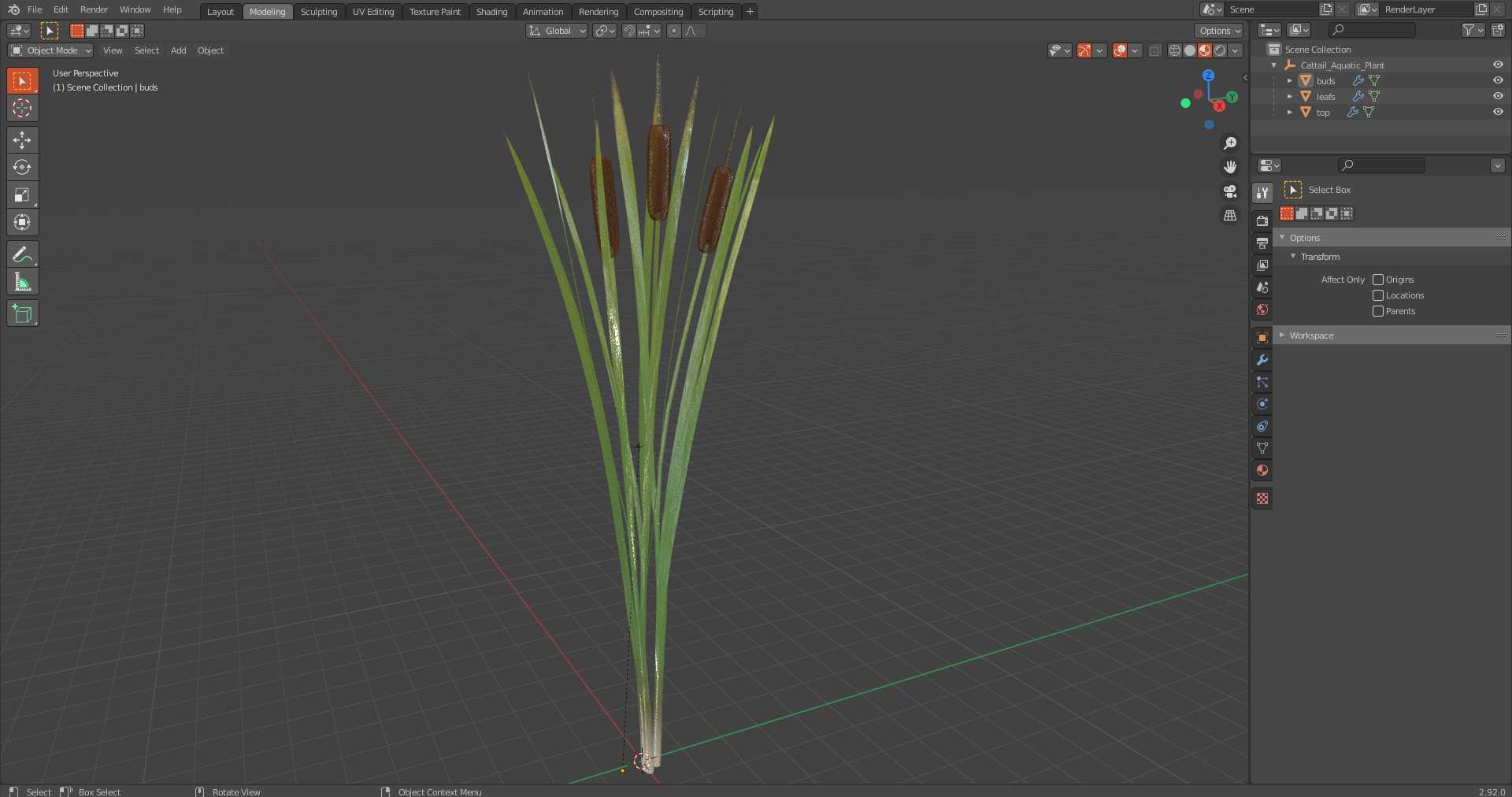This screenshot has width=1512, height=797.
Task: Open Render properties tab
Action: [x=1262, y=221]
